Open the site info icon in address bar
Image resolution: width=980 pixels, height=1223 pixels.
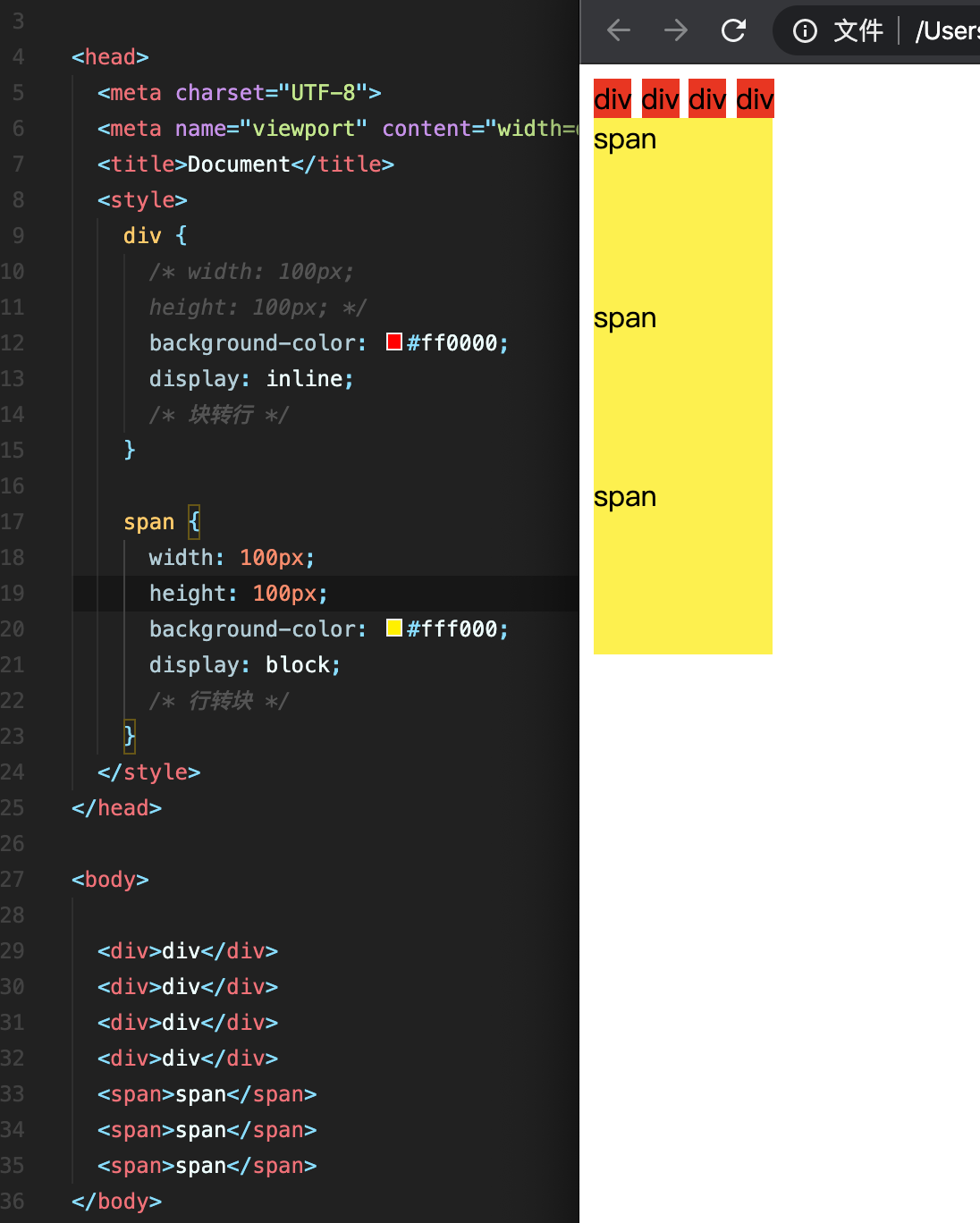coord(805,31)
